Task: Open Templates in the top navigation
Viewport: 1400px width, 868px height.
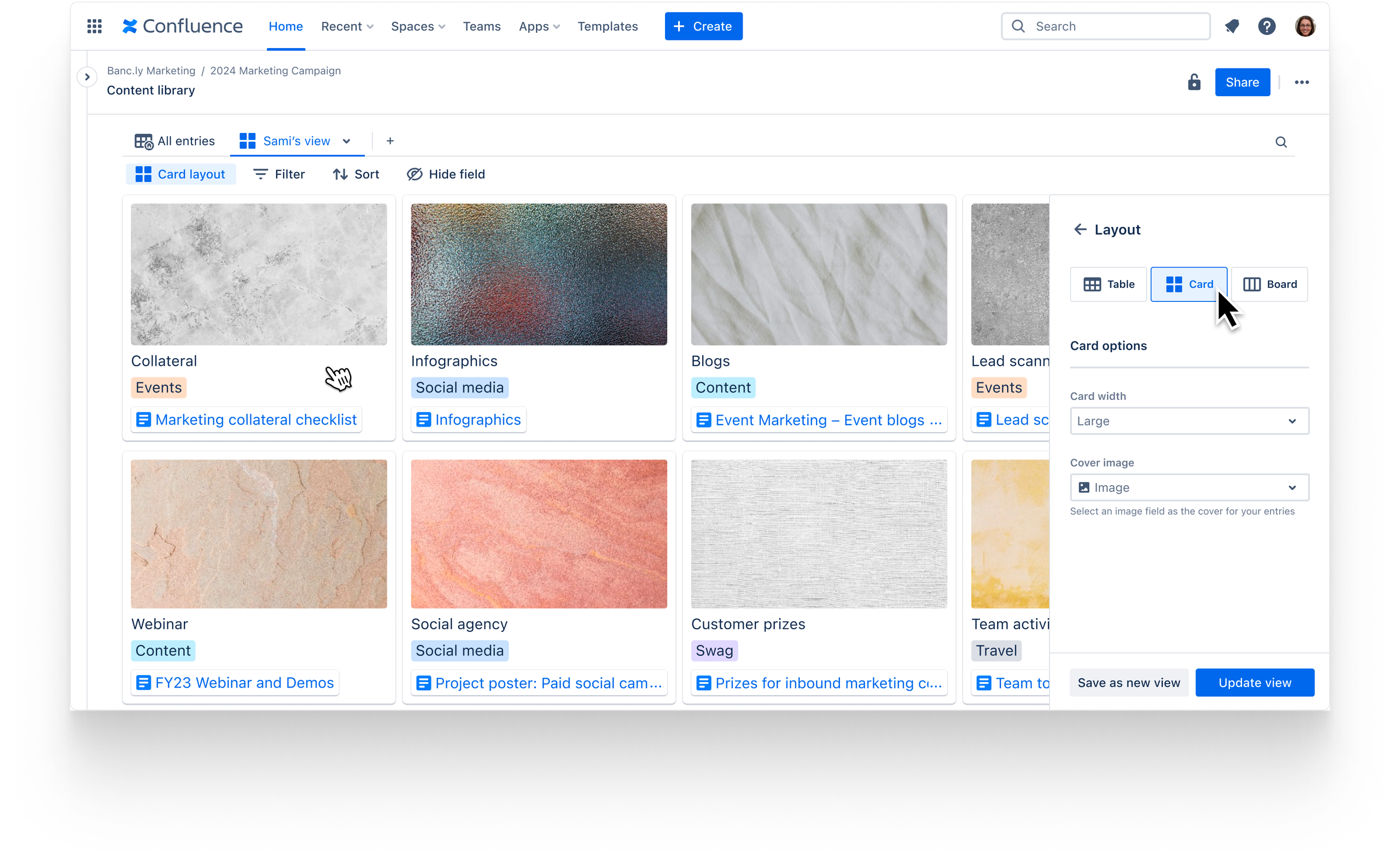Action: [607, 26]
